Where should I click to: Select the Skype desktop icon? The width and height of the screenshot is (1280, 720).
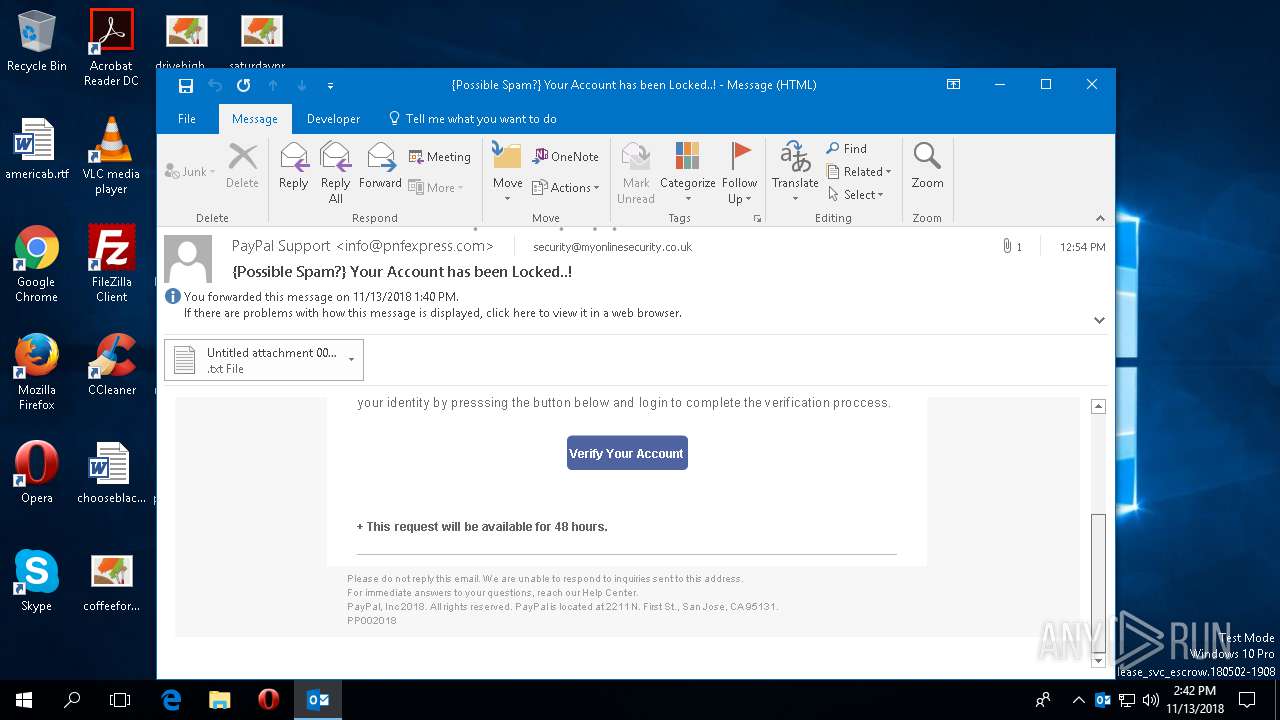37,581
